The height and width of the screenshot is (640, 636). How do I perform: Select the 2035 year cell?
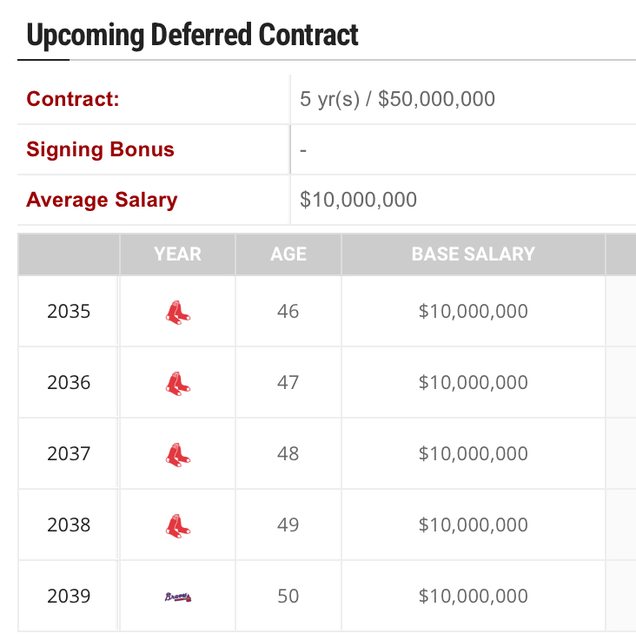69,312
